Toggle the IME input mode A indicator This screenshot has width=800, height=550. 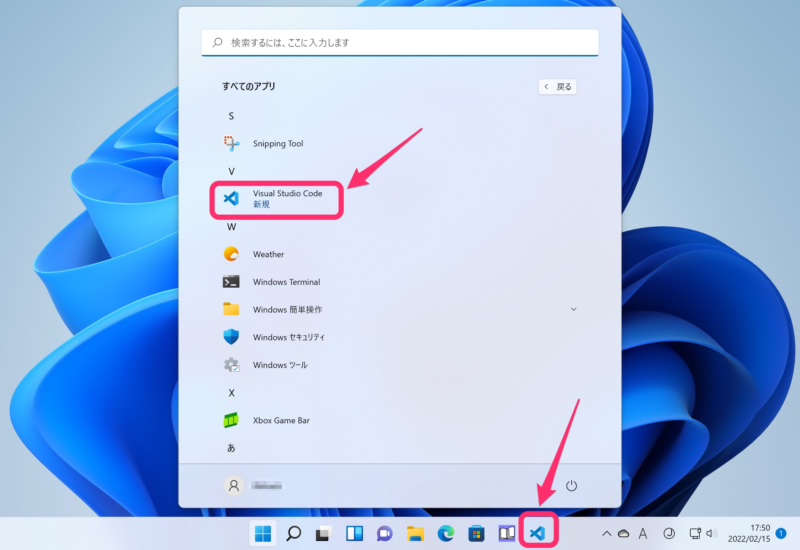point(643,534)
